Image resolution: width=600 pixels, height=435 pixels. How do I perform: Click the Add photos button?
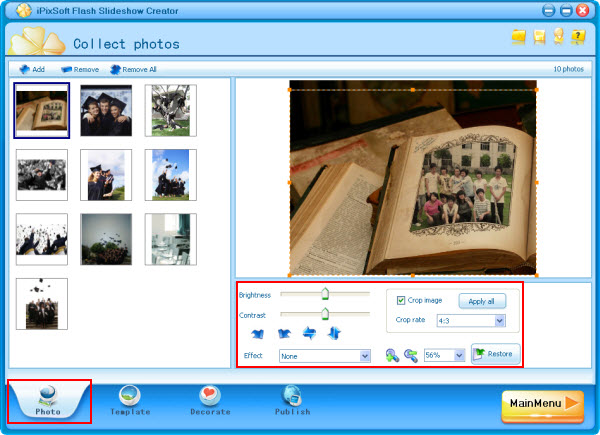pyautogui.click(x=32, y=69)
